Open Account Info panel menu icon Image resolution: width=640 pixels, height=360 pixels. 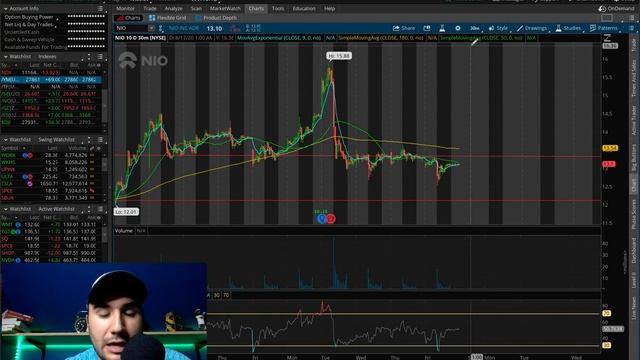pos(100,8)
